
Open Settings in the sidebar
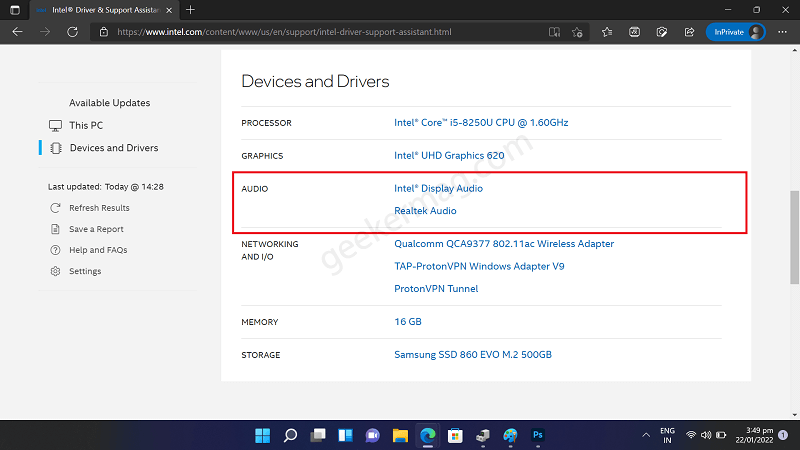[85, 271]
